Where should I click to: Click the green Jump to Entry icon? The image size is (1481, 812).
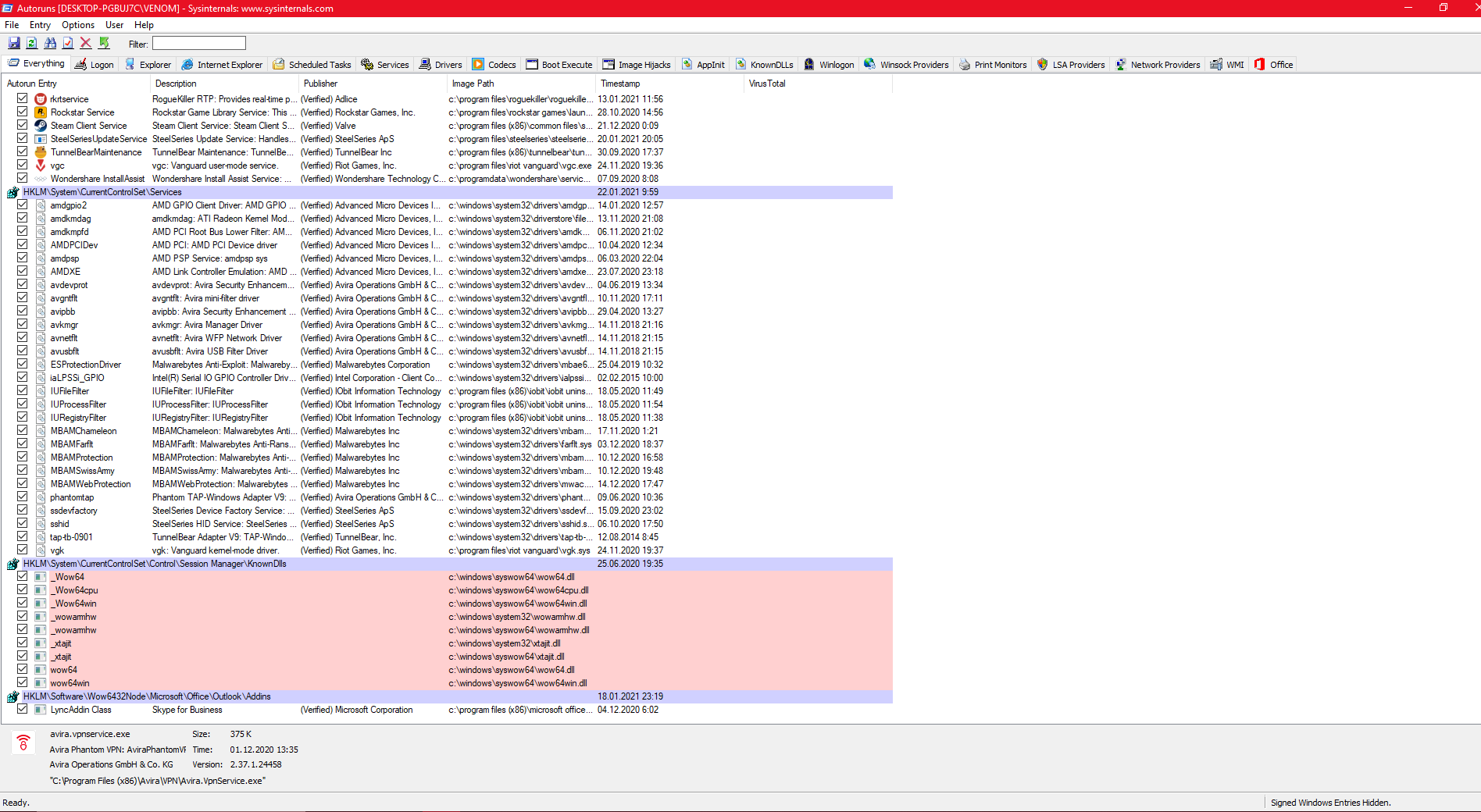[104, 44]
